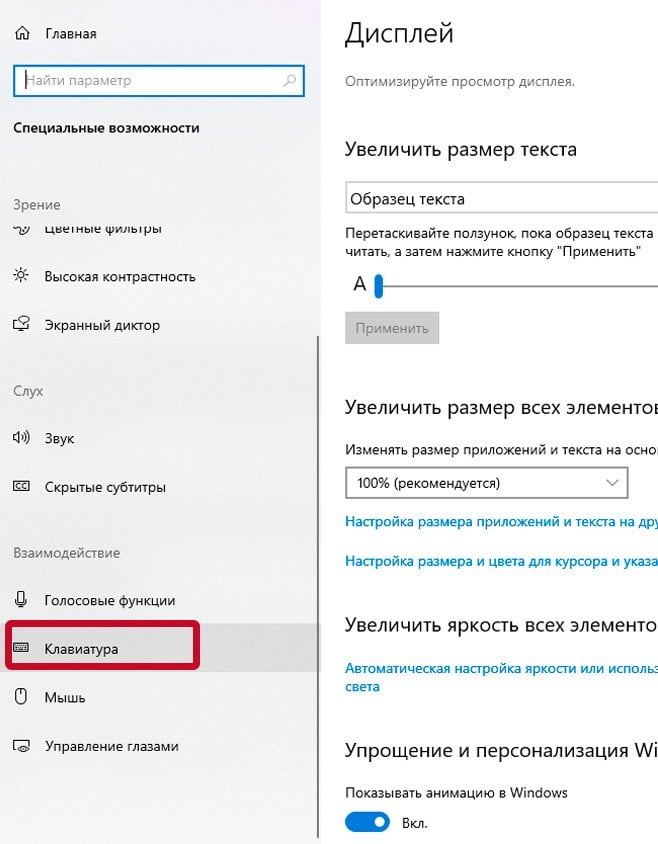
Task: Click the Speech microphone icon
Action: click(x=21, y=599)
